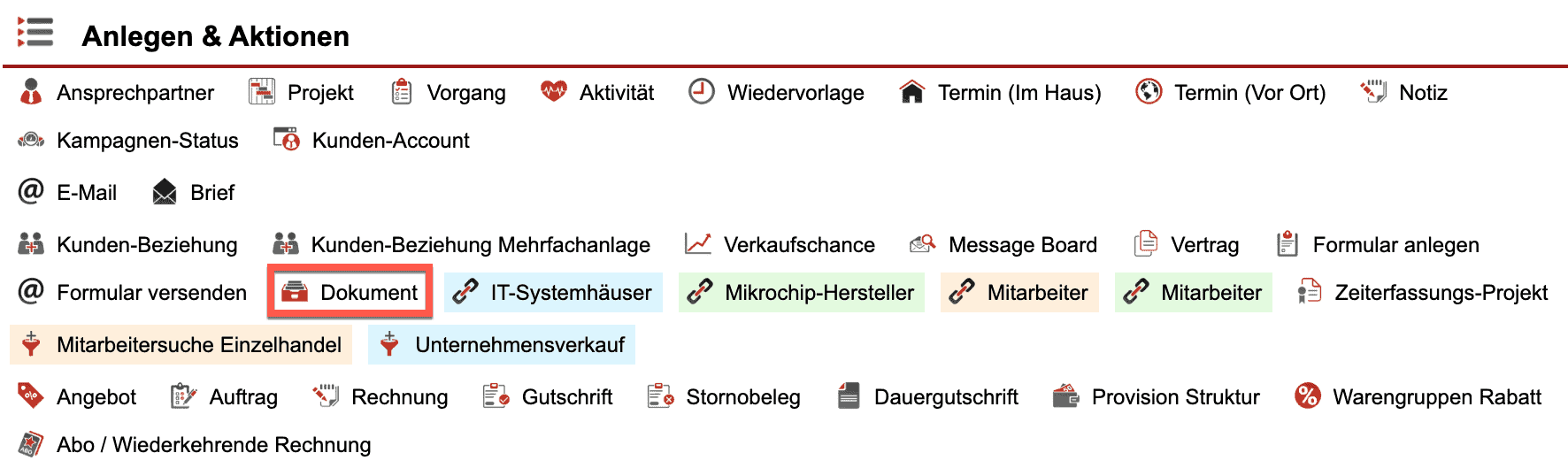Click the Termin (Vor Ort) globe icon
The width and height of the screenshot is (1568, 476).
click(1149, 92)
